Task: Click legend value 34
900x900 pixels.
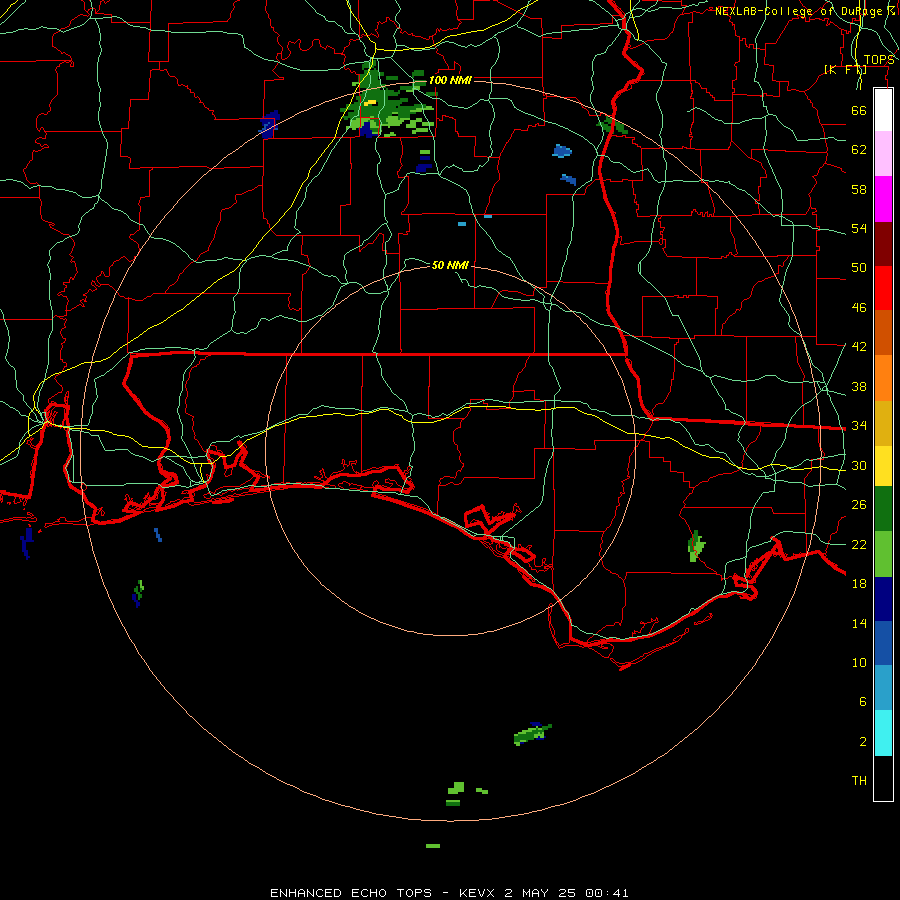Action: [x=859, y=426]
